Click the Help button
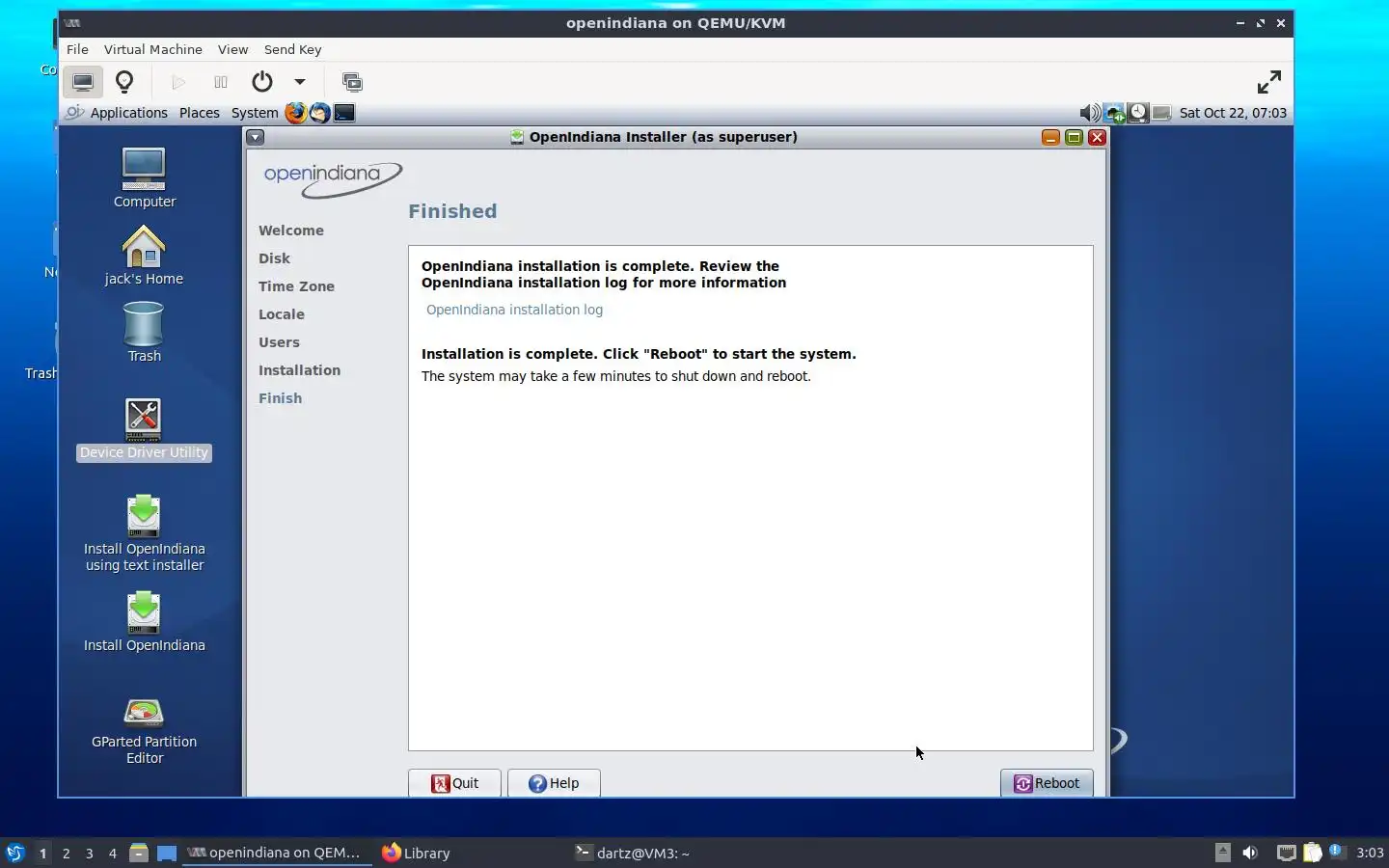This screenshot has width=1389, height=868. (x=554, y=783)
